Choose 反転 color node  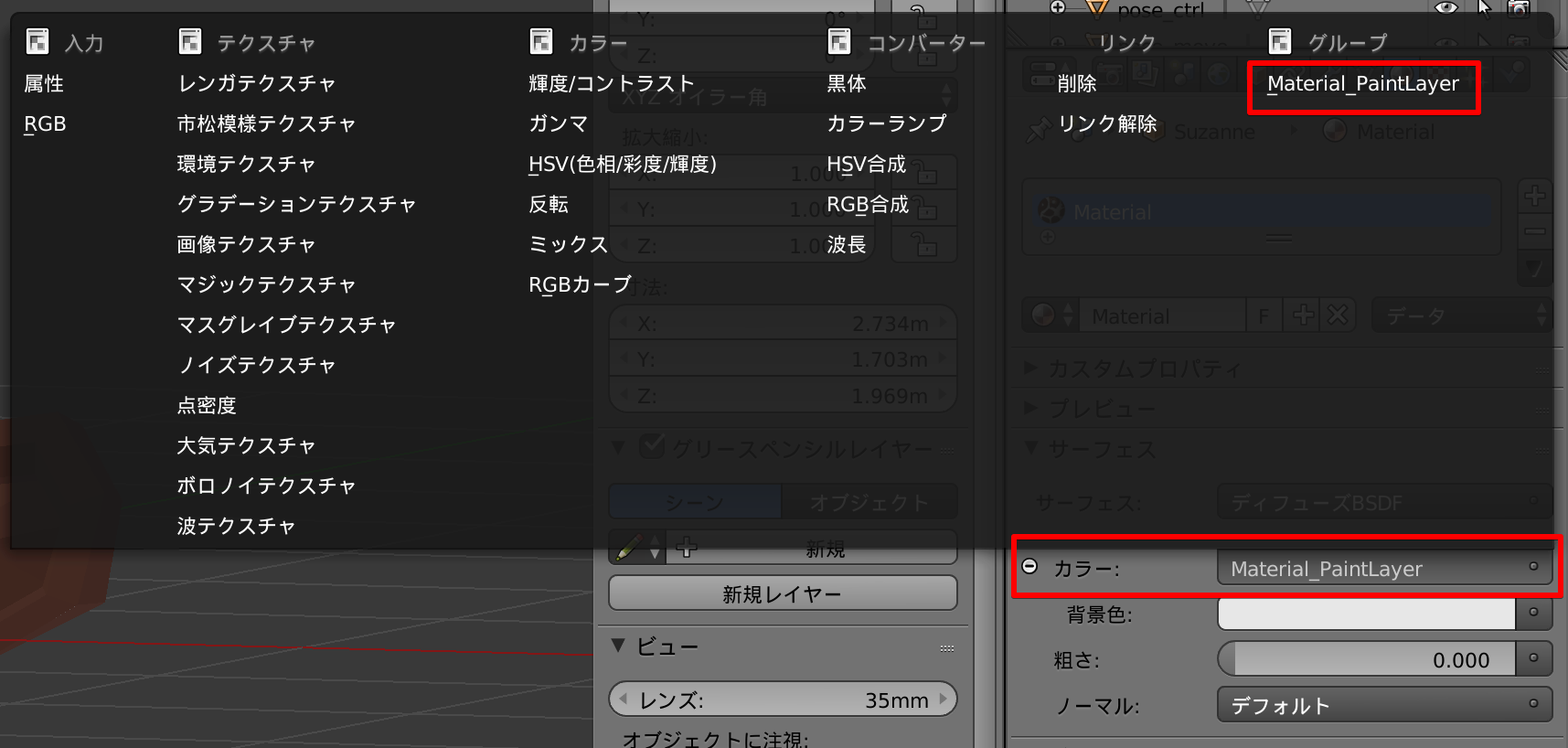[x=549, y=204]
